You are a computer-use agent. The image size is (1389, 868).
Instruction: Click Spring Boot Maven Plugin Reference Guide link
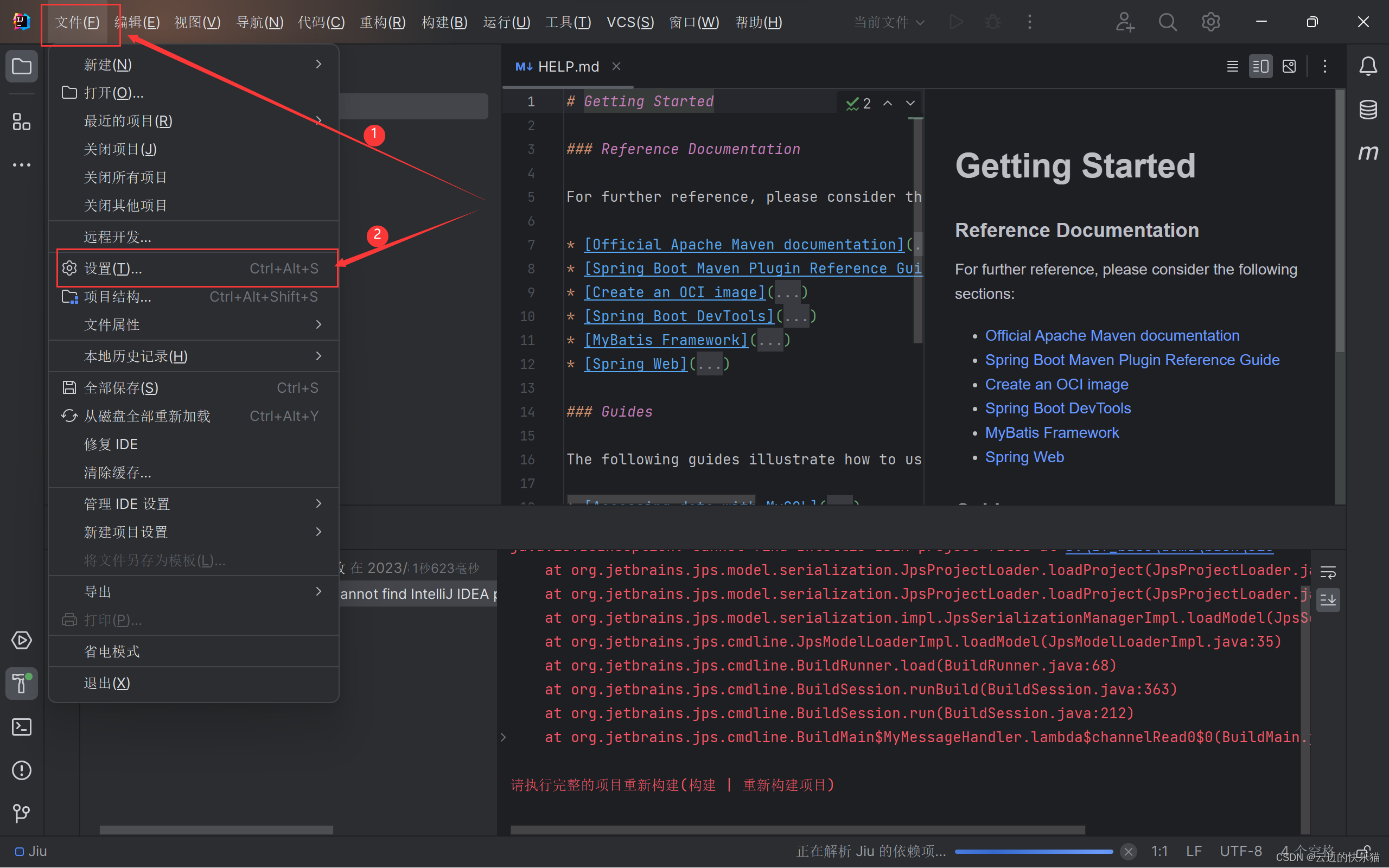pos(1132,360)
